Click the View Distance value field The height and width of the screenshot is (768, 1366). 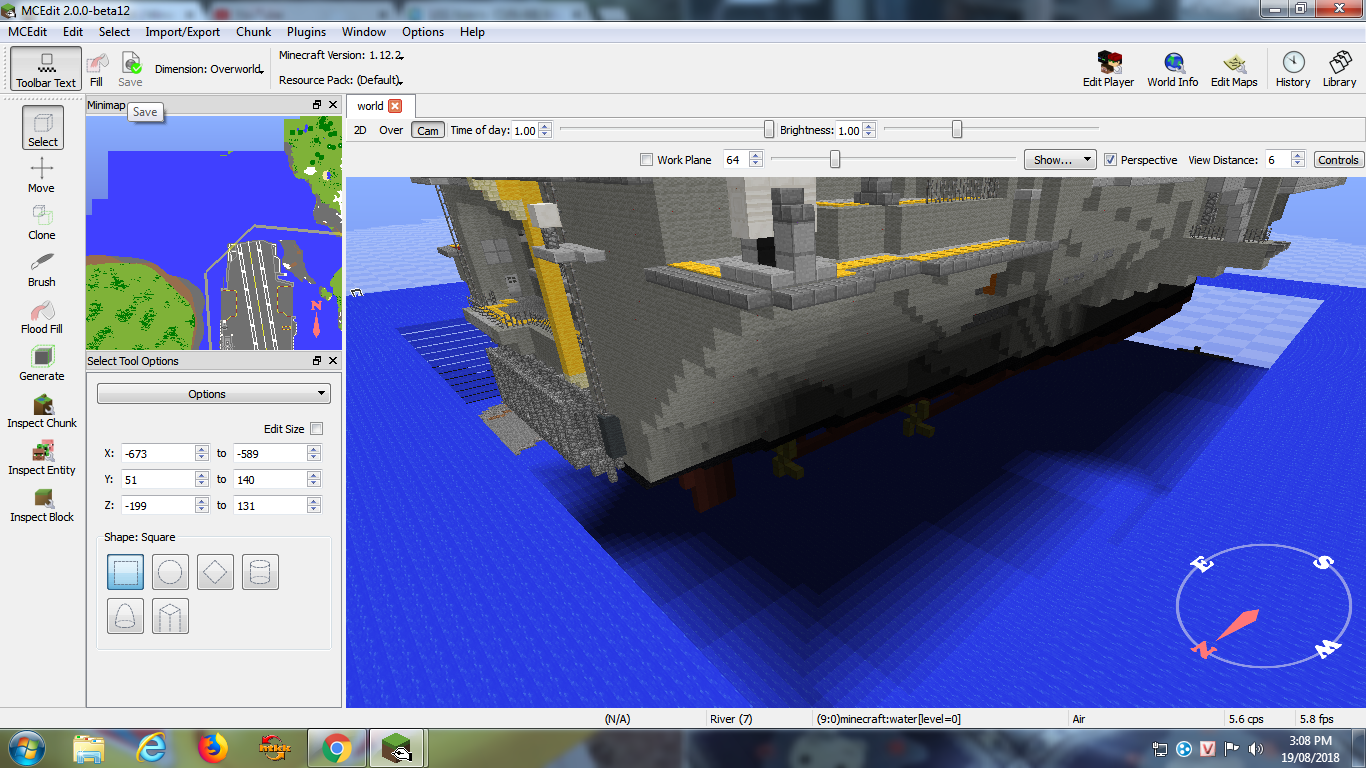1277,160
